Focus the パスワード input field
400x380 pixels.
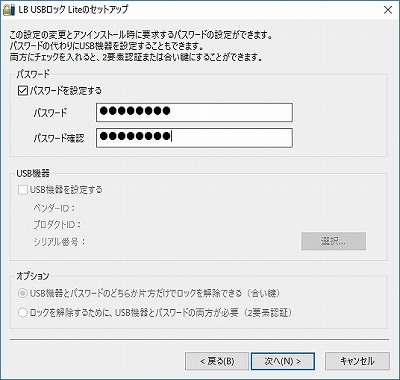click(x=194, y=112)
